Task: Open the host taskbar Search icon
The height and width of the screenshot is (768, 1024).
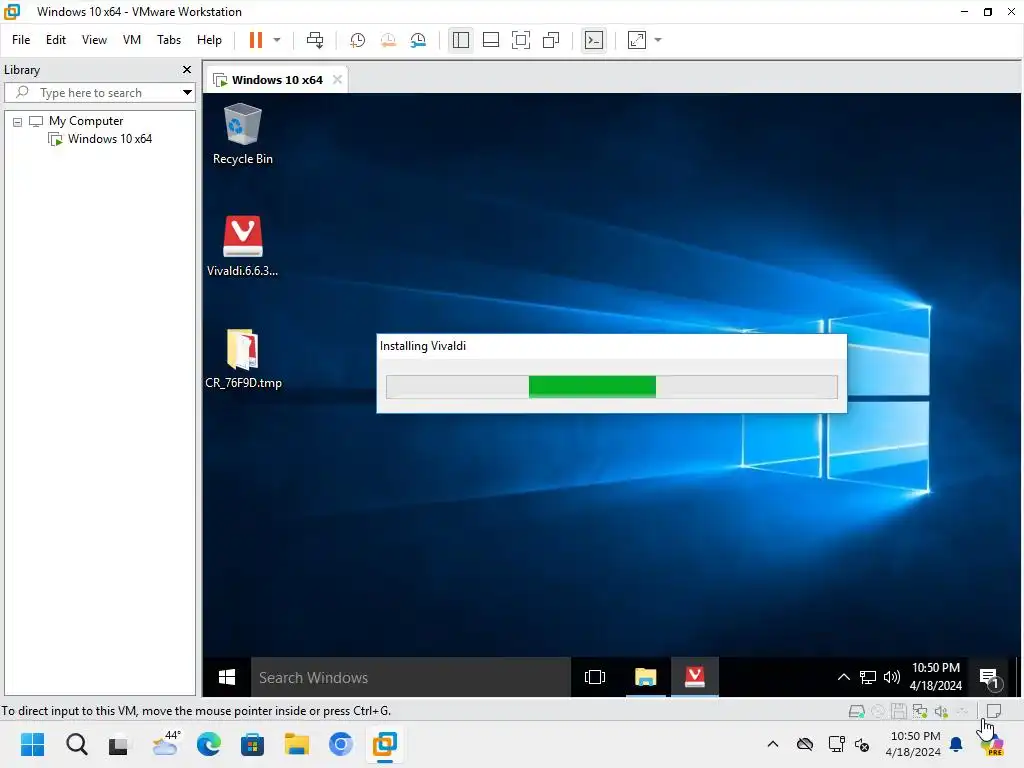Action: [76, 744]
